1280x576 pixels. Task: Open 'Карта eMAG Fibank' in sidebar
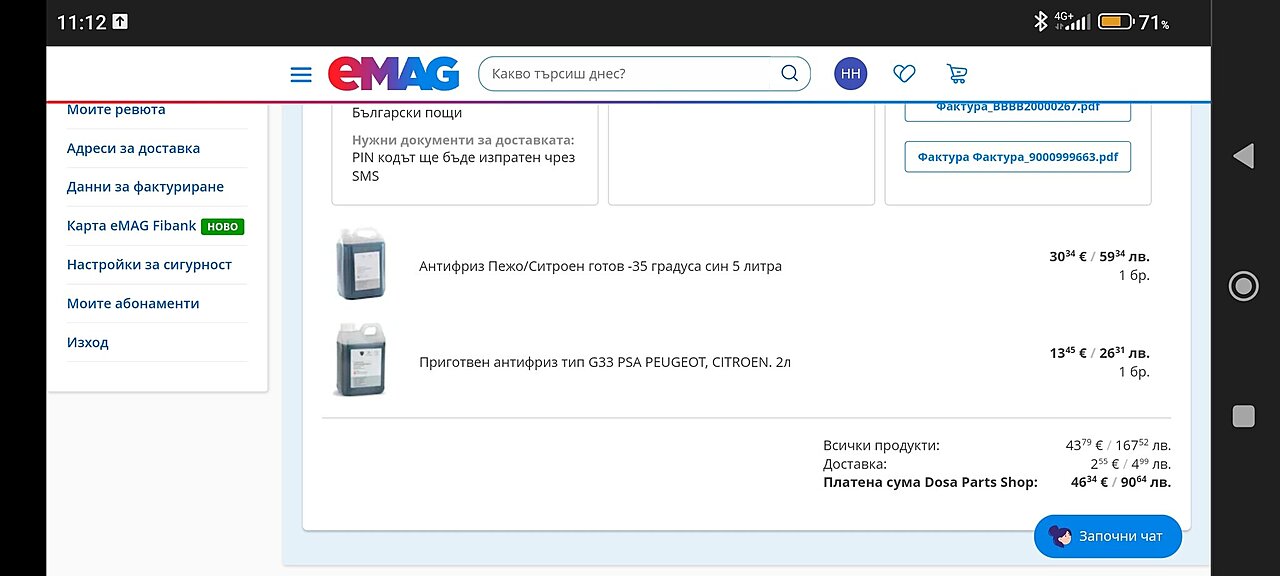tap(132, 226)
